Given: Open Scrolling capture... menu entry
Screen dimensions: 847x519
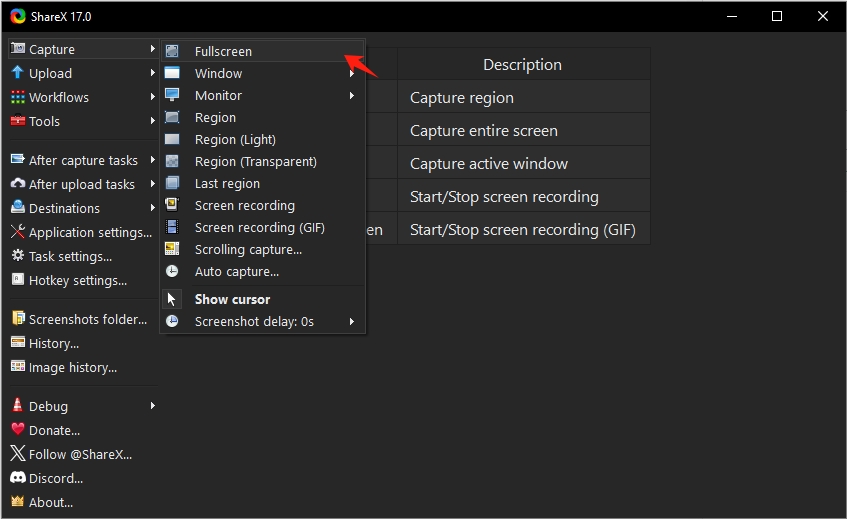Looking at the screenshot, I should (x=263, y=250).
